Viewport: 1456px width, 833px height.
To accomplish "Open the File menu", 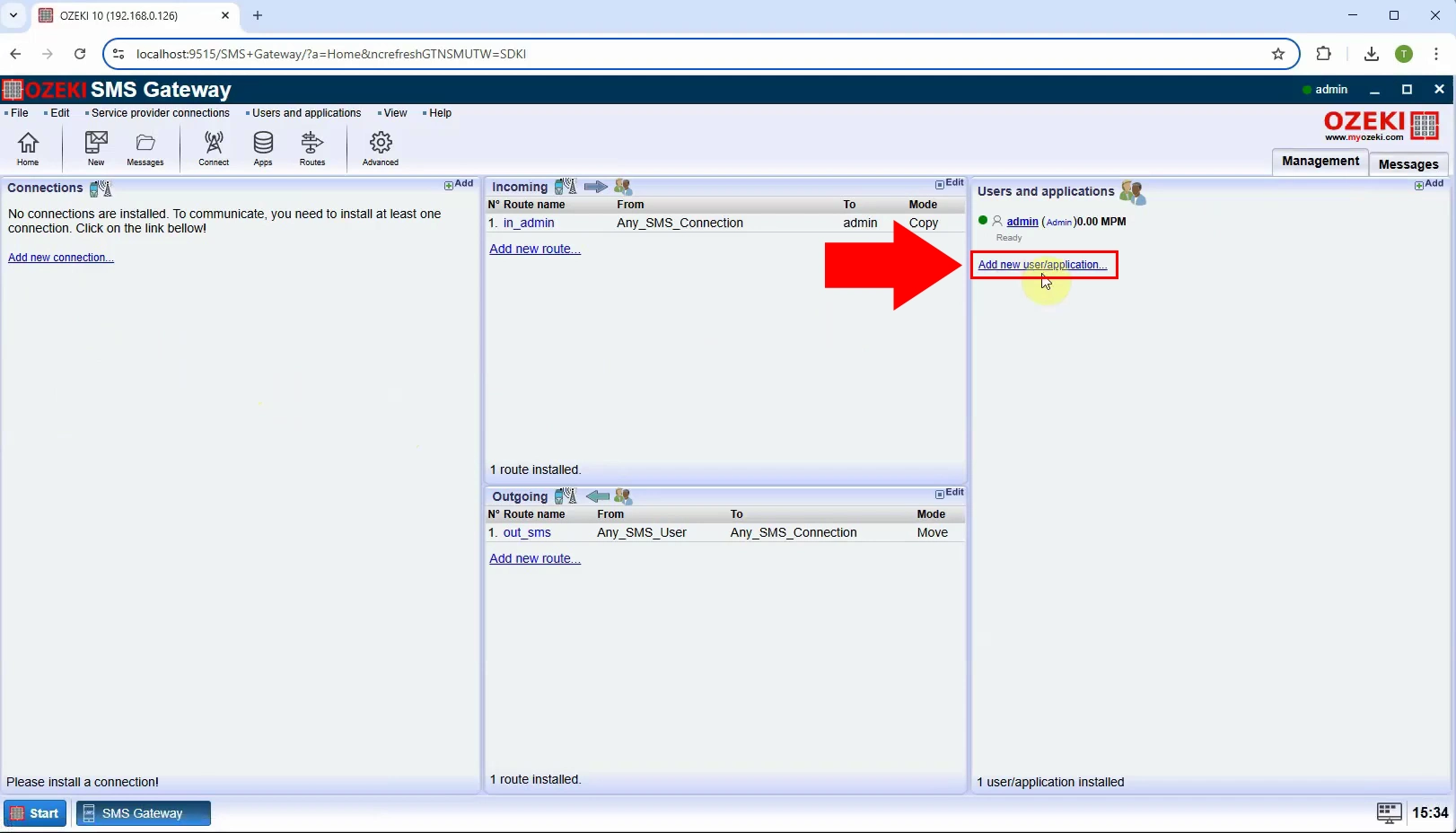I will click(x=20, y=113).
